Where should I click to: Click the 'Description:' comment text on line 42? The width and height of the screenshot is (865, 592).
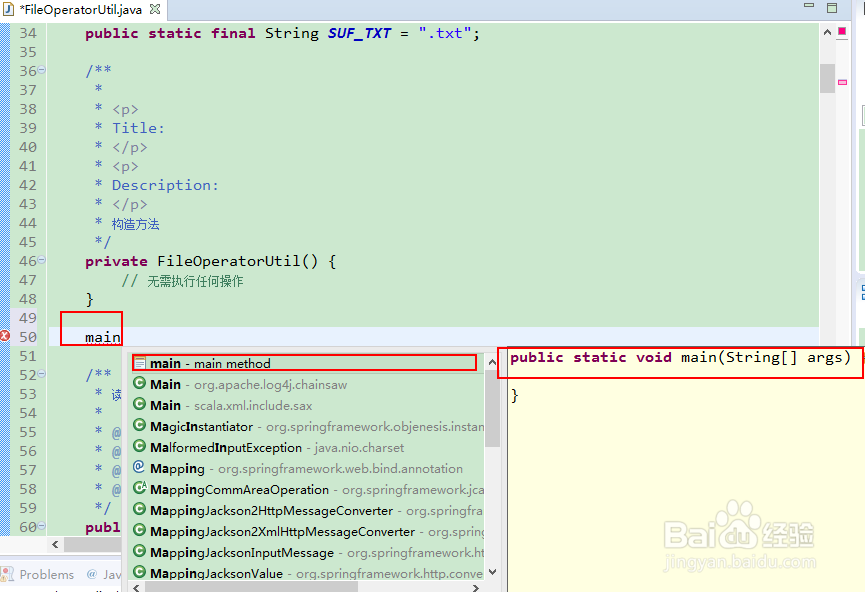click(165, 185)
